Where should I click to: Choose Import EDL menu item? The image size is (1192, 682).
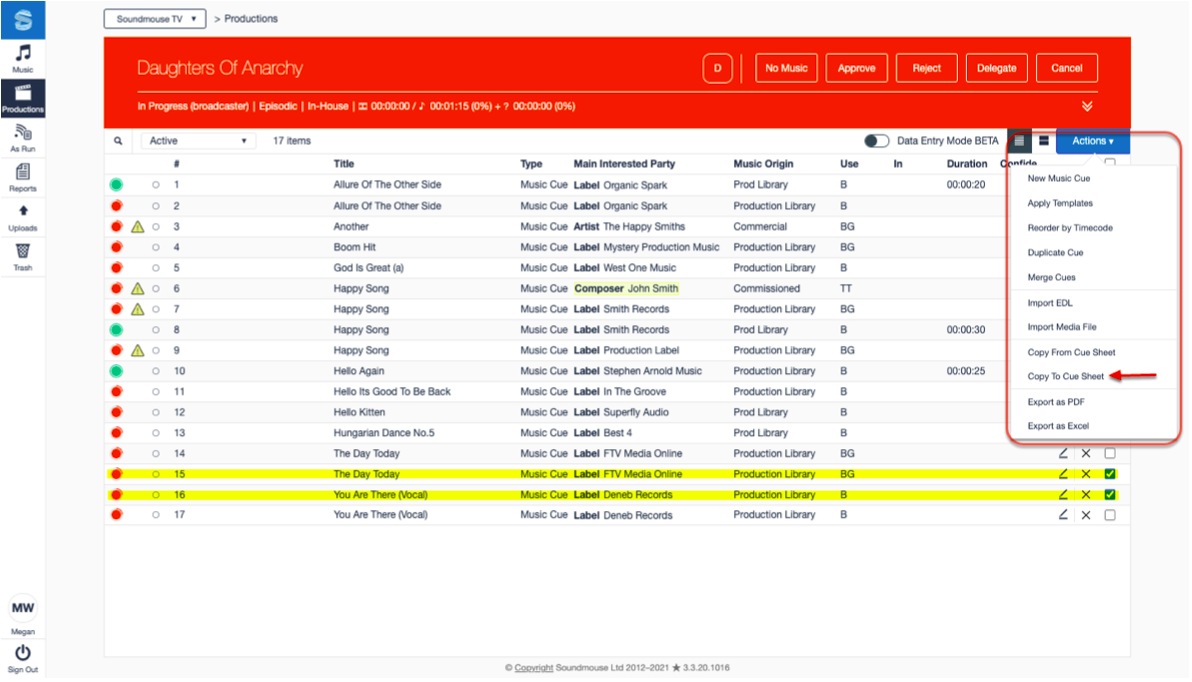coord(1050,303)
